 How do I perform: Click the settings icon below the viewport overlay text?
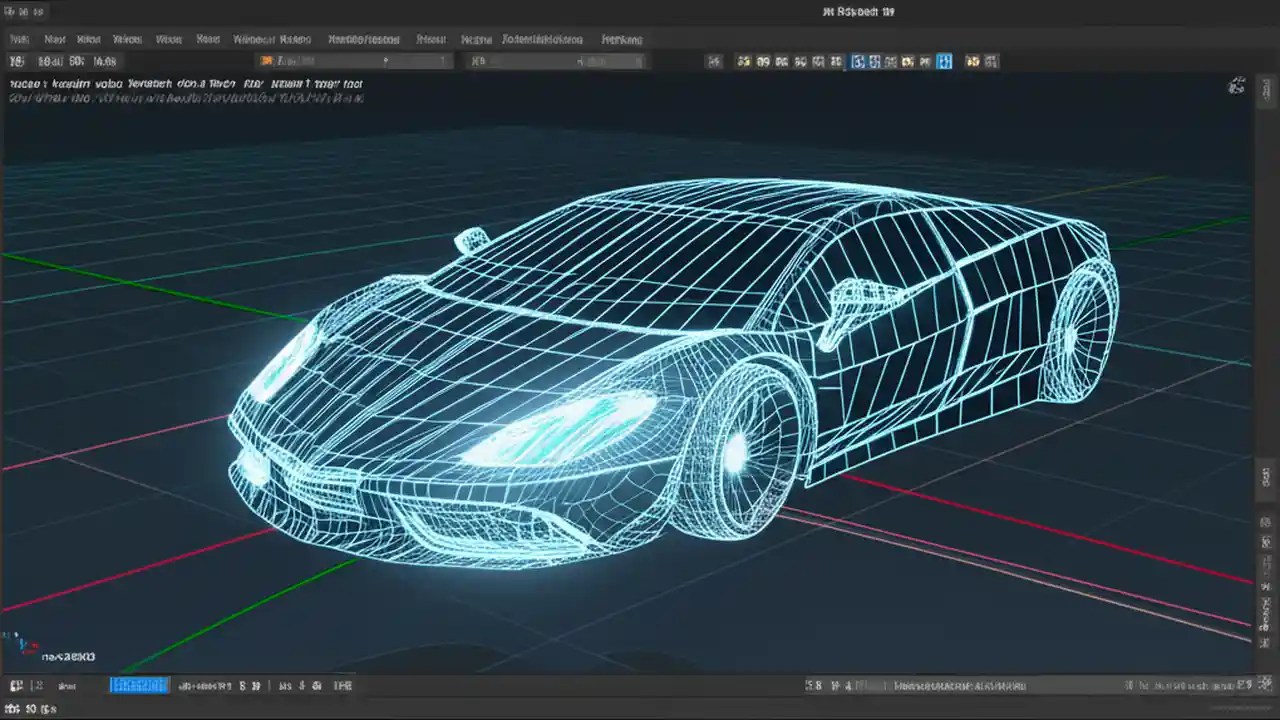(1237, 86)
